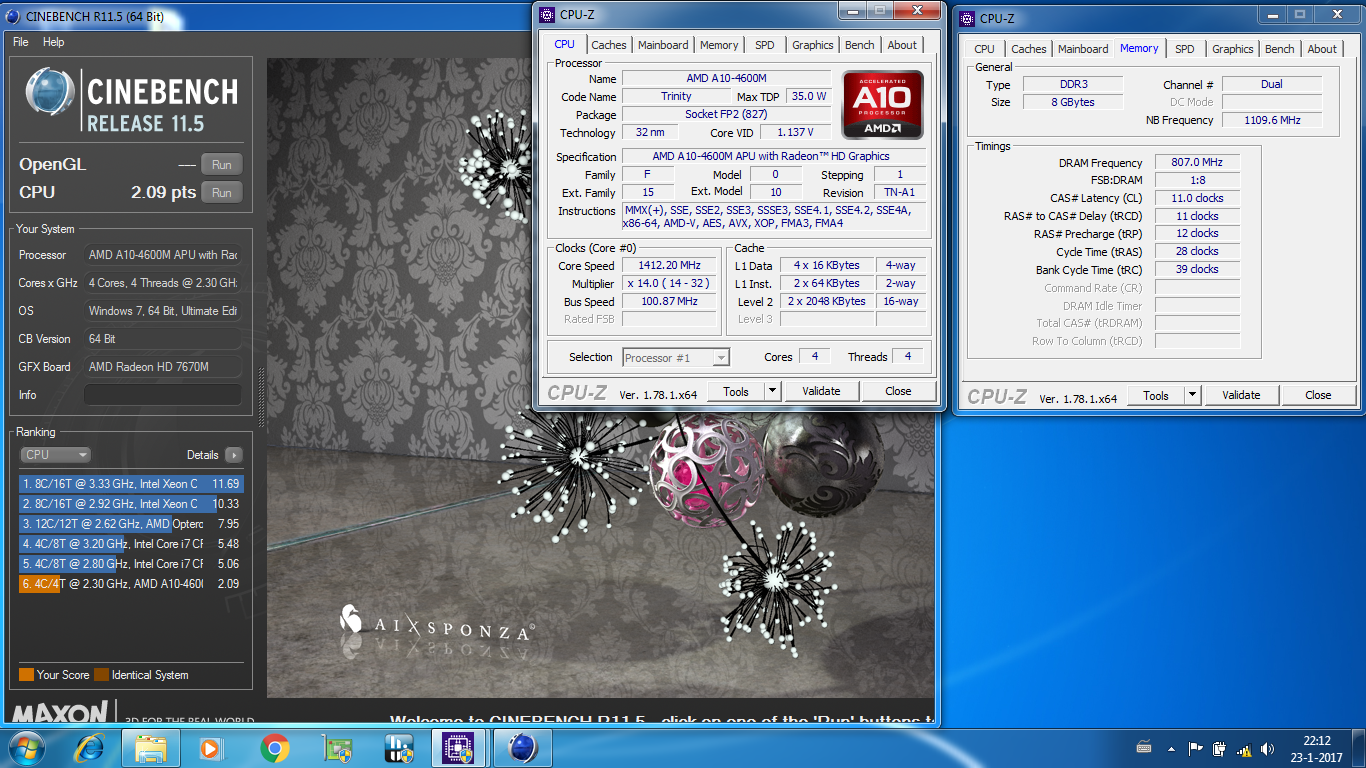
Task: Run the OpenGL benchmark
Action: (222, 165)
